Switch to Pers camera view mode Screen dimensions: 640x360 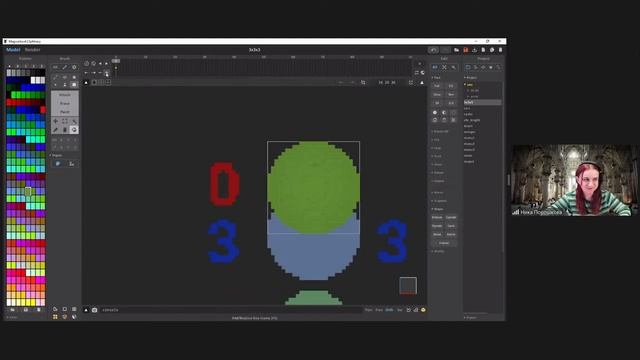tap(368, 310)
